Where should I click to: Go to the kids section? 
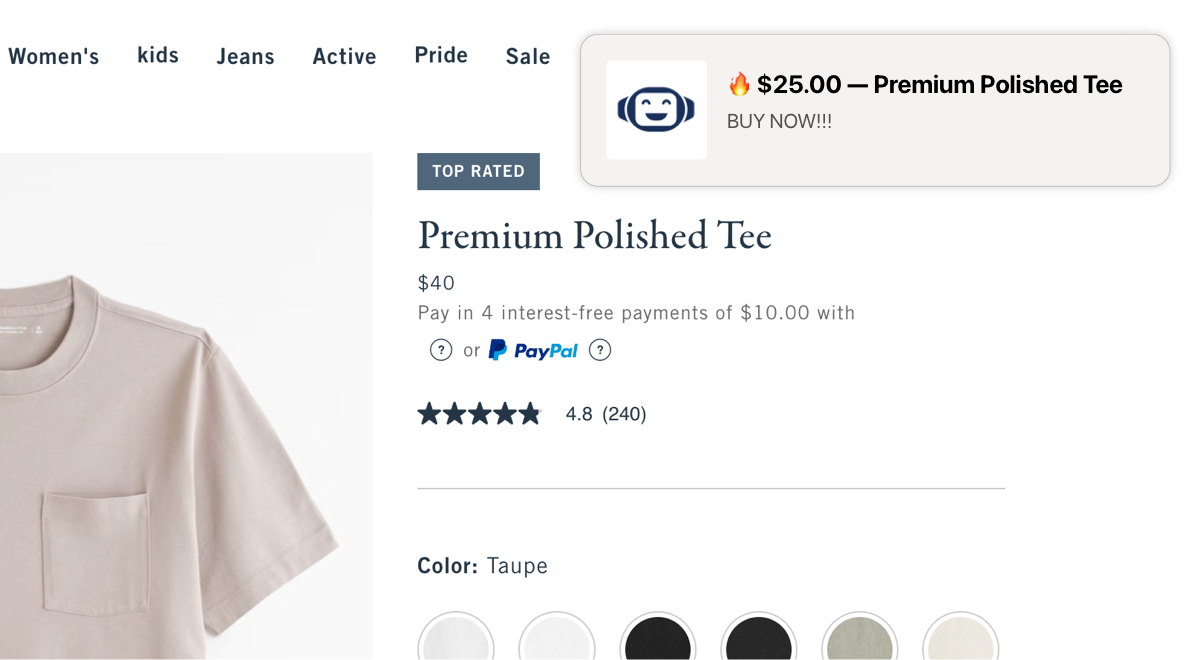click(x=158, y=55)
